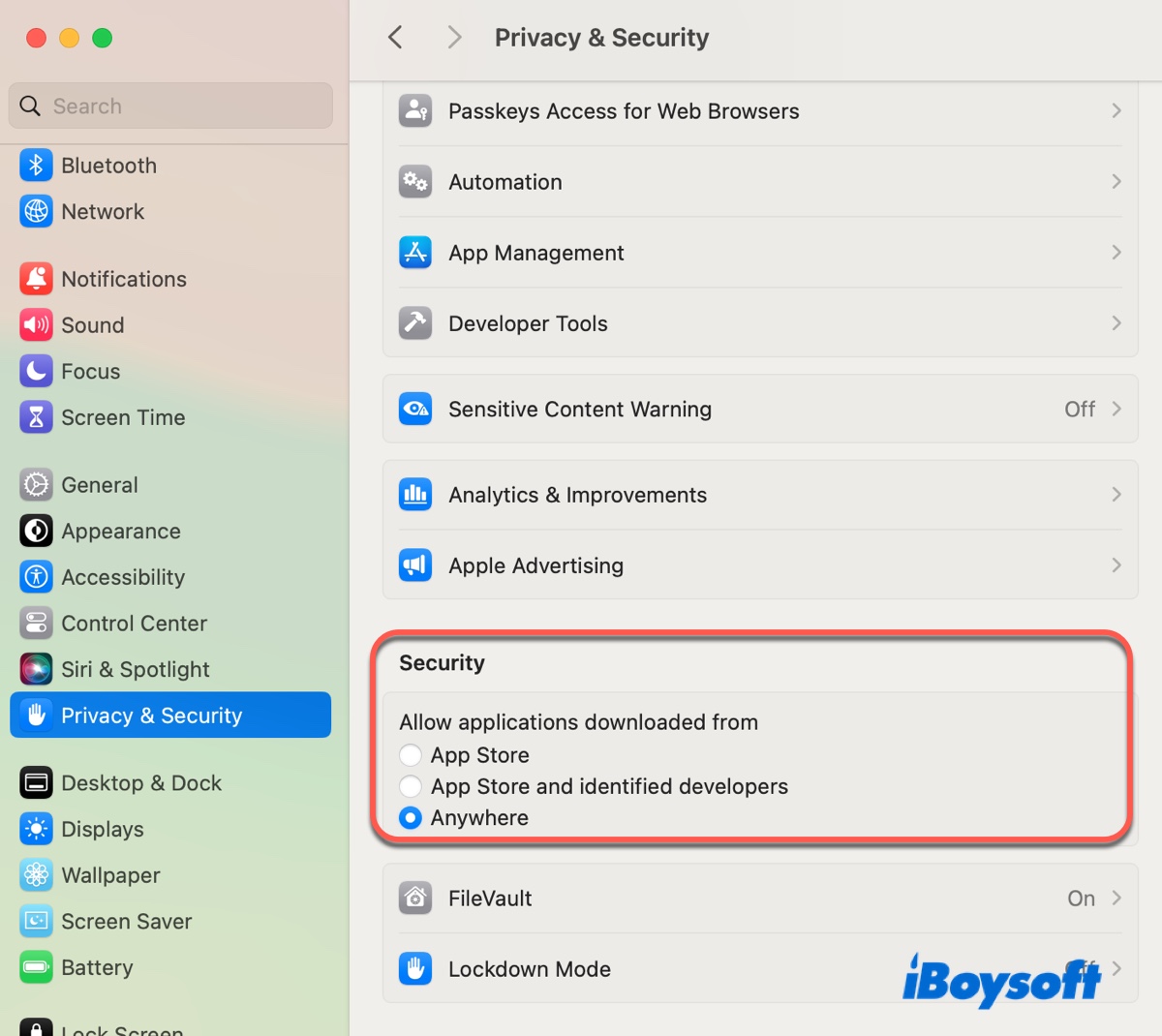This screenshot has height=1036, width=1162.
Task: Go forward with the right arrow button
Action: [454, 38]
